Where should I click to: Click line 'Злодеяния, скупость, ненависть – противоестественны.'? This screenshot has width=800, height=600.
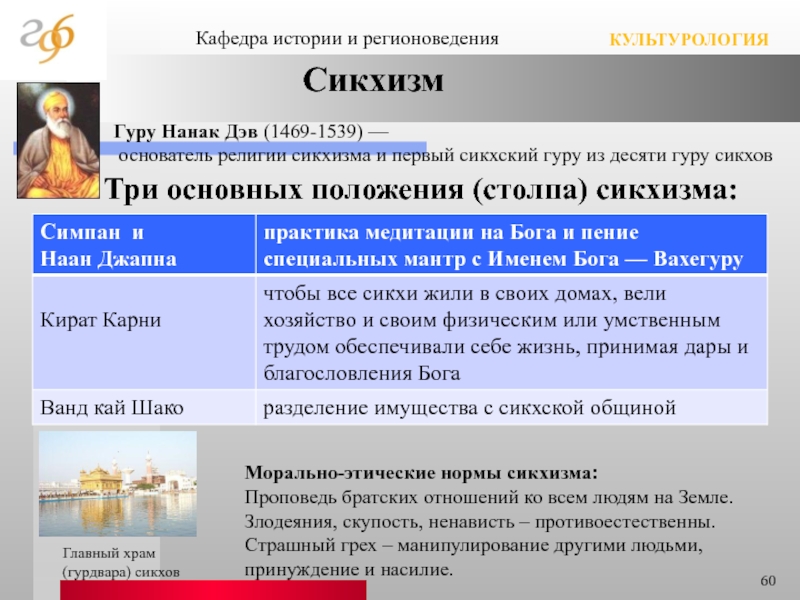[480, 521]
